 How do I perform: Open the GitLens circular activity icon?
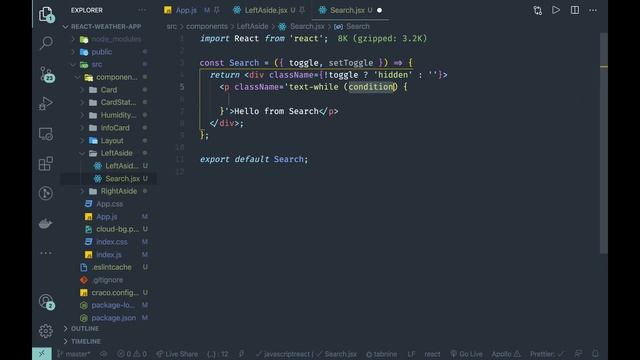(x=46, y=193)
